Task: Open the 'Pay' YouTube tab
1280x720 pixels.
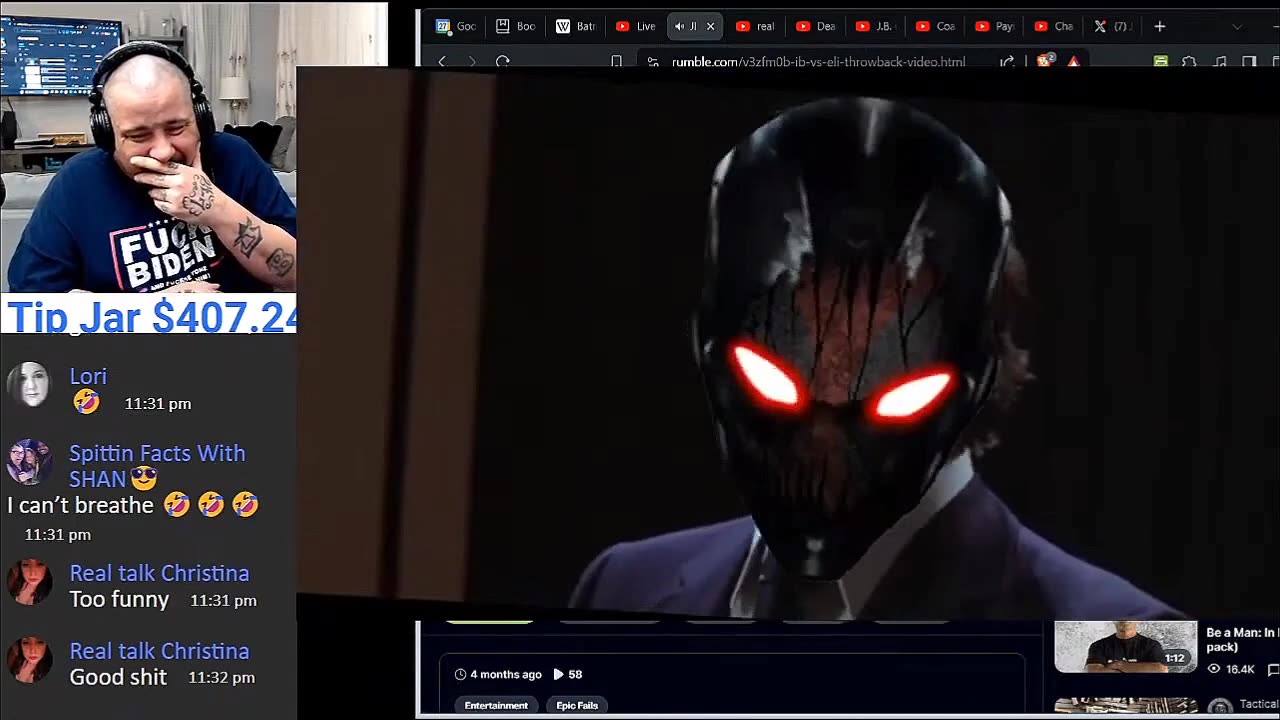Action: pos(996,26)
